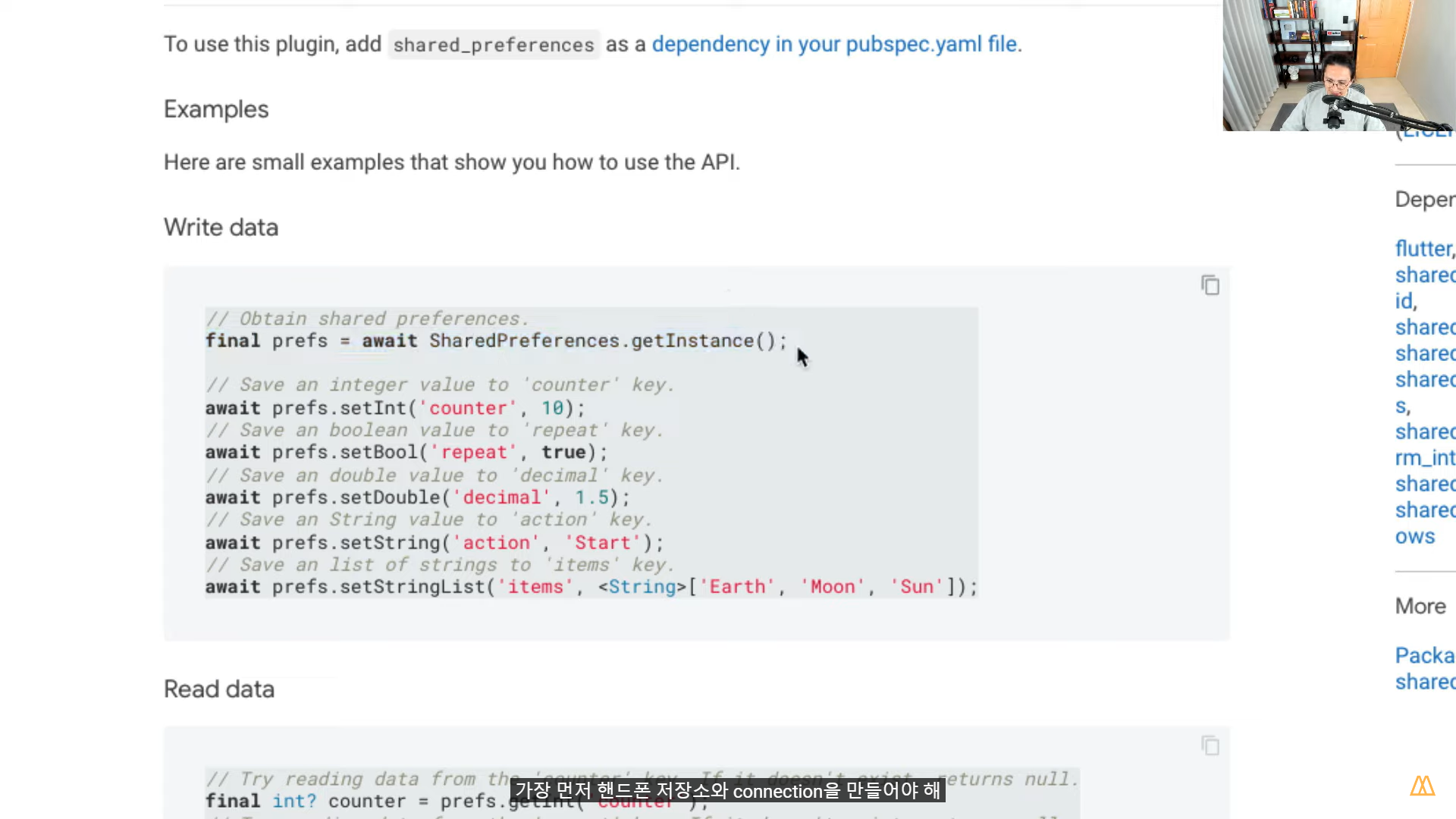Click the 's,' dependency link fragment
Viewport: 1456px width, 819px height.
[1402, 406]
